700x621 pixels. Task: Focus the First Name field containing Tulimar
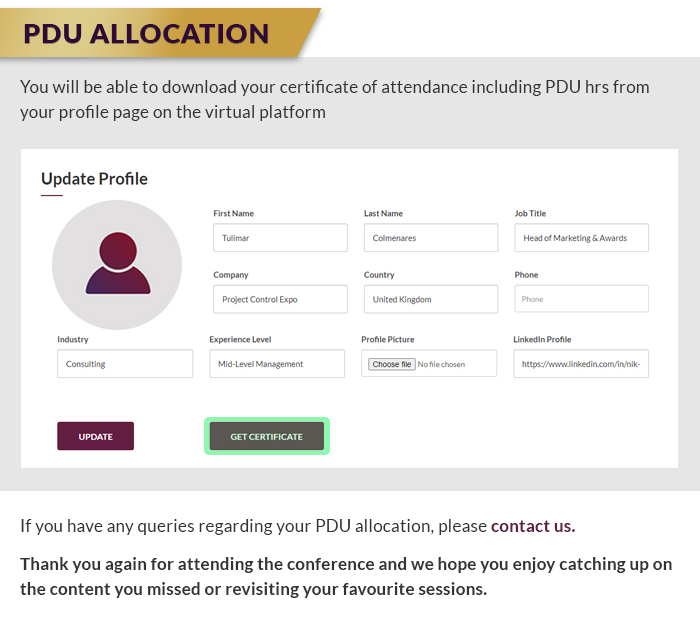point(280,238)
